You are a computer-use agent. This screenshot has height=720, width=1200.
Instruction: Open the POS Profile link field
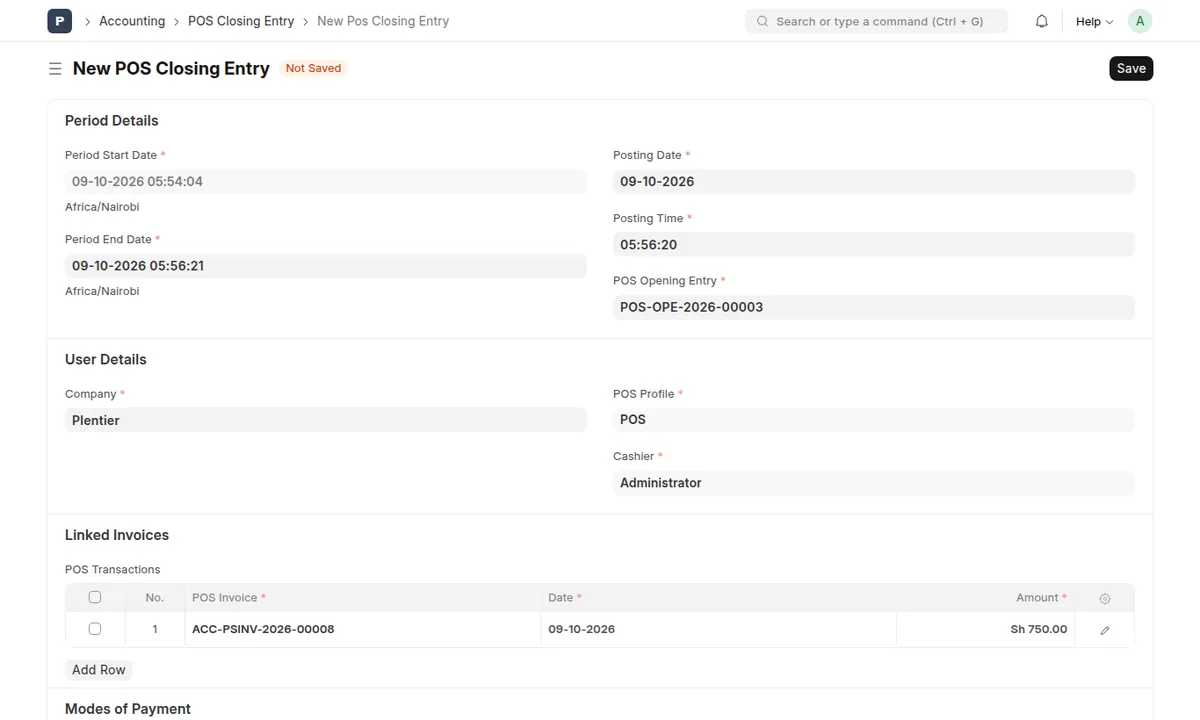tap(873, 420)
